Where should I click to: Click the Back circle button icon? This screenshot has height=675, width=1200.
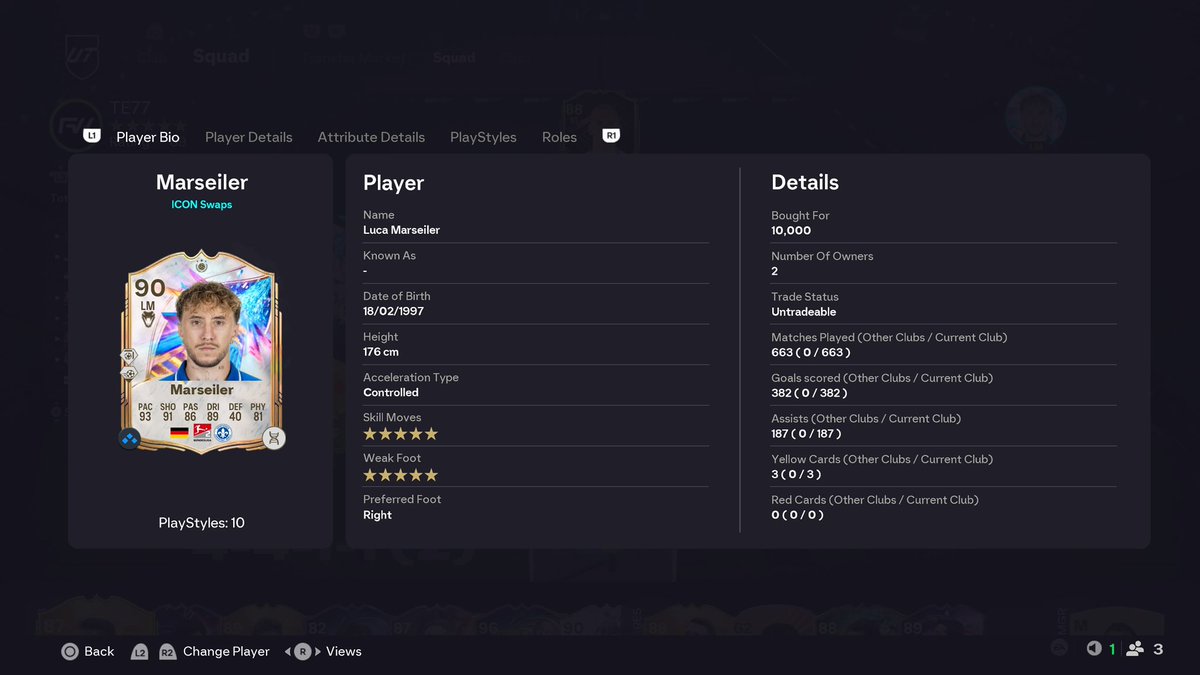coord(70,651)
